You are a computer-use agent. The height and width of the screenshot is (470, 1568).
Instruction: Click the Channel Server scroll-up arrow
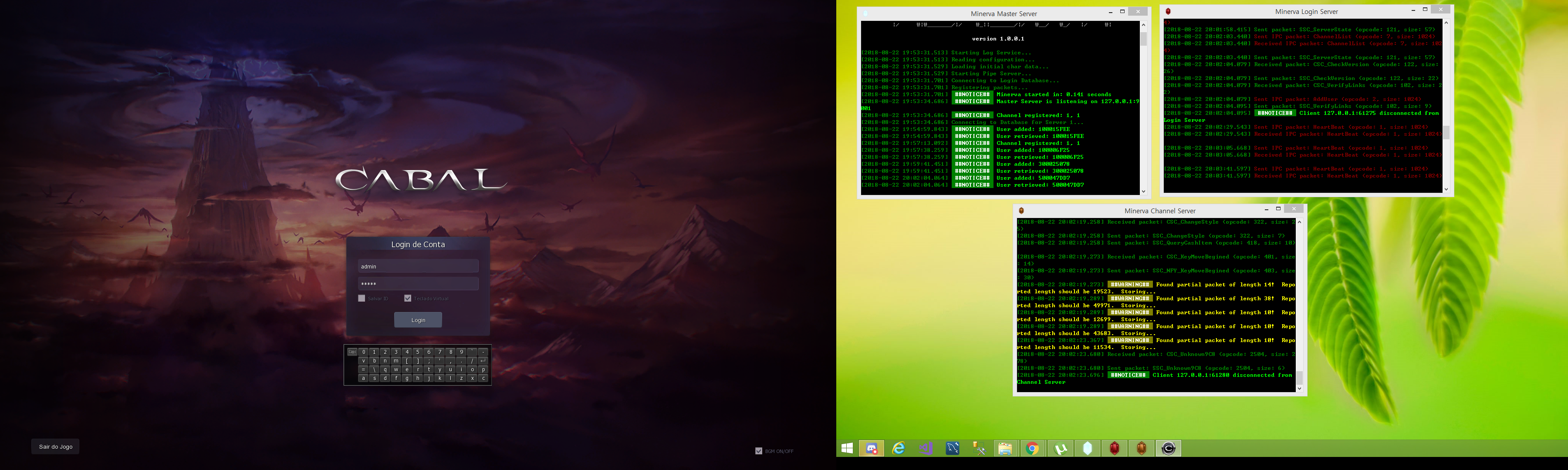1299,222
